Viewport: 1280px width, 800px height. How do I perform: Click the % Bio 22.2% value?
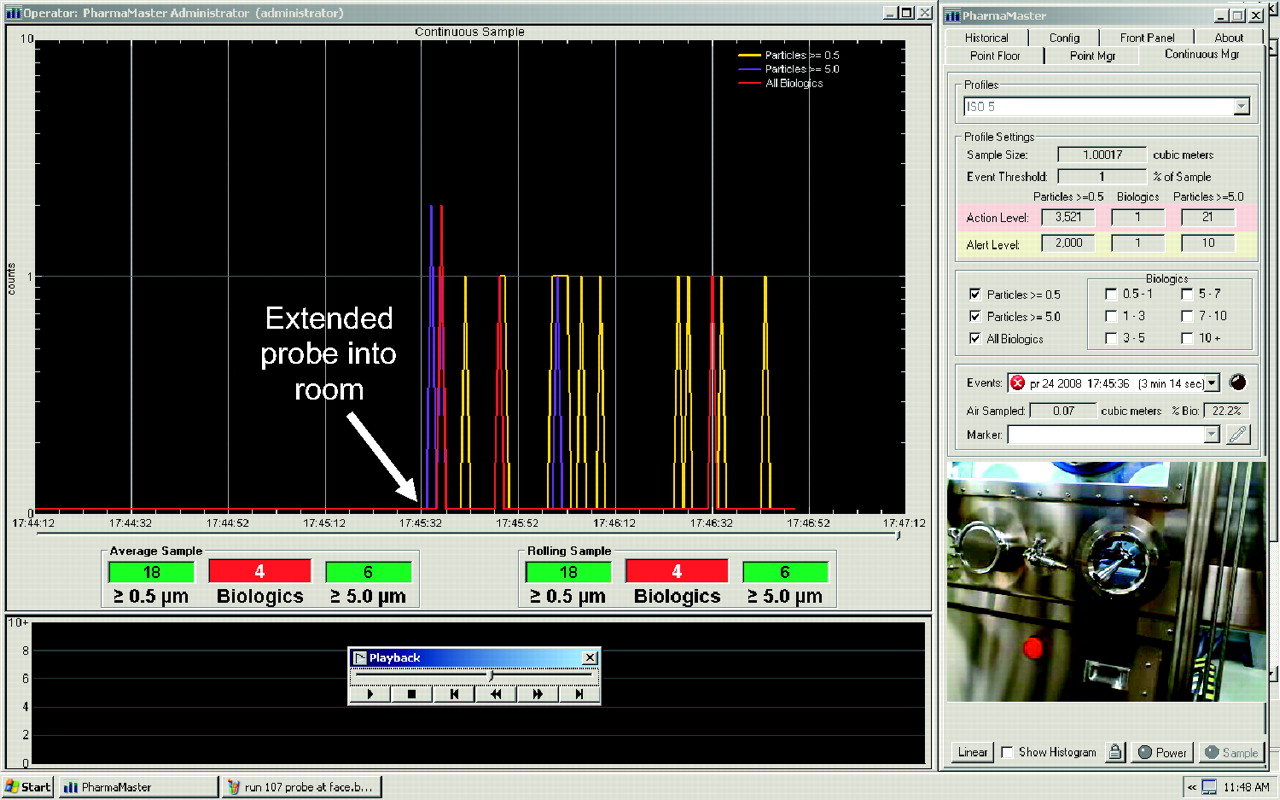click(x=1224, y=410)
